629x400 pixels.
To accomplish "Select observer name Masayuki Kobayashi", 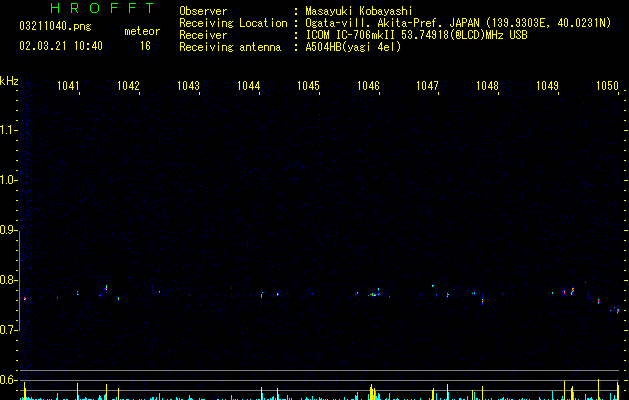I will tap(359, 11).
